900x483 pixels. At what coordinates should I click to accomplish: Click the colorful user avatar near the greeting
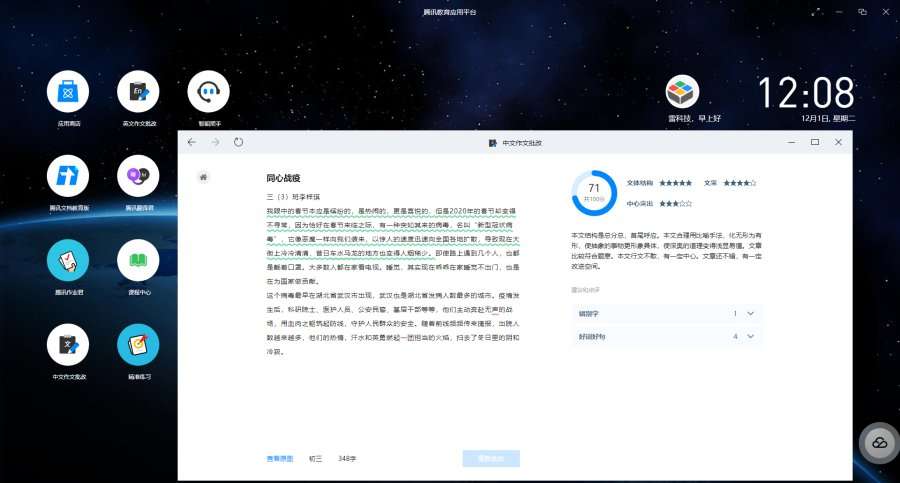[x=682, y=92]
